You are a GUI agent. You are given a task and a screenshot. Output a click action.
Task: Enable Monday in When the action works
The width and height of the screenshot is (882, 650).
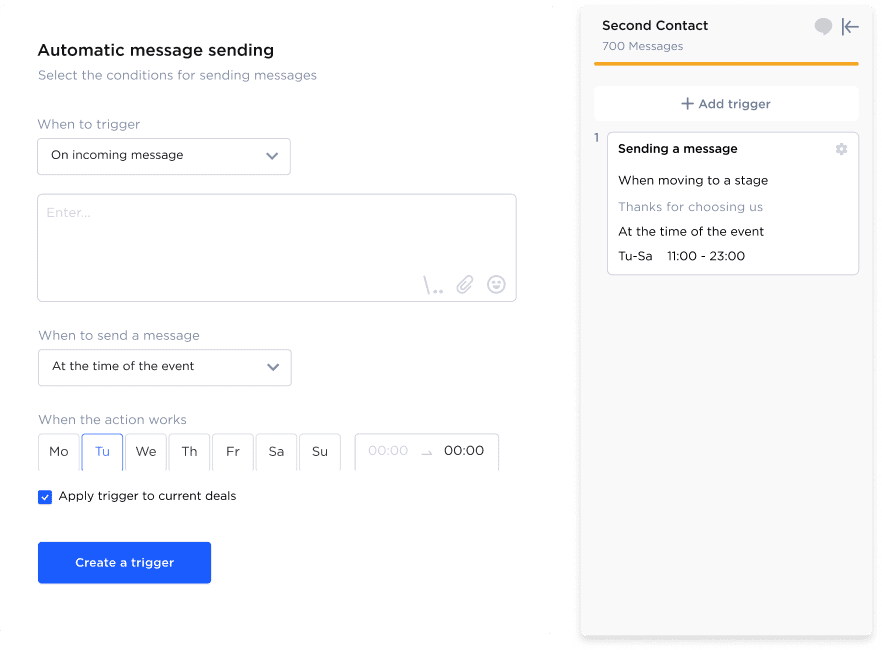click(x=58, y=452)
